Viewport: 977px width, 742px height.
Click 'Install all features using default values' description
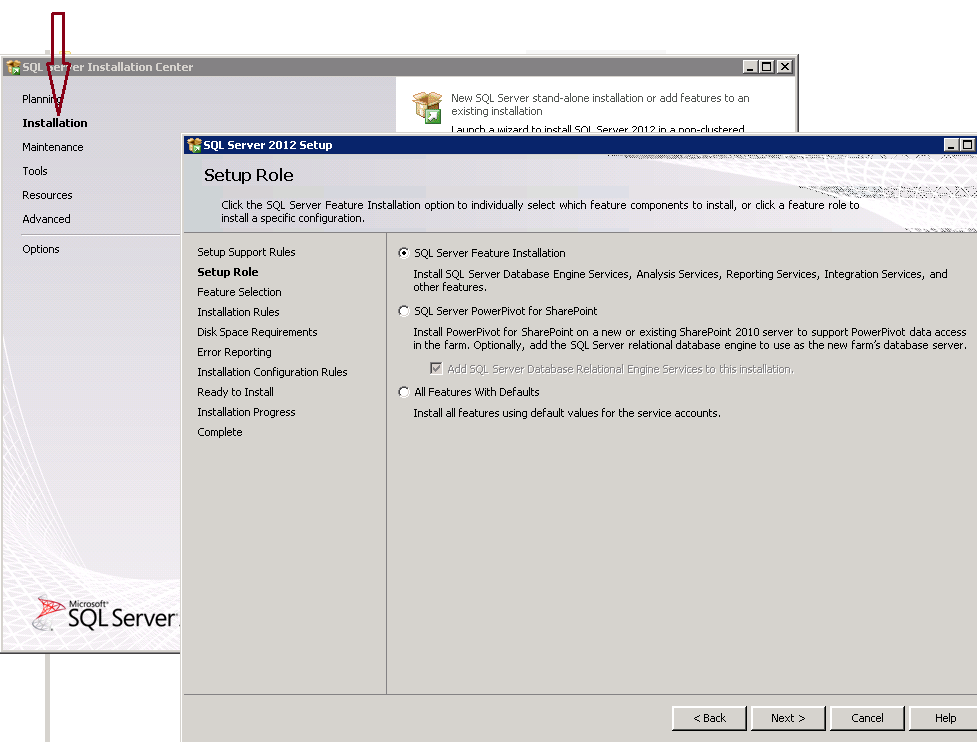[567, 413]
